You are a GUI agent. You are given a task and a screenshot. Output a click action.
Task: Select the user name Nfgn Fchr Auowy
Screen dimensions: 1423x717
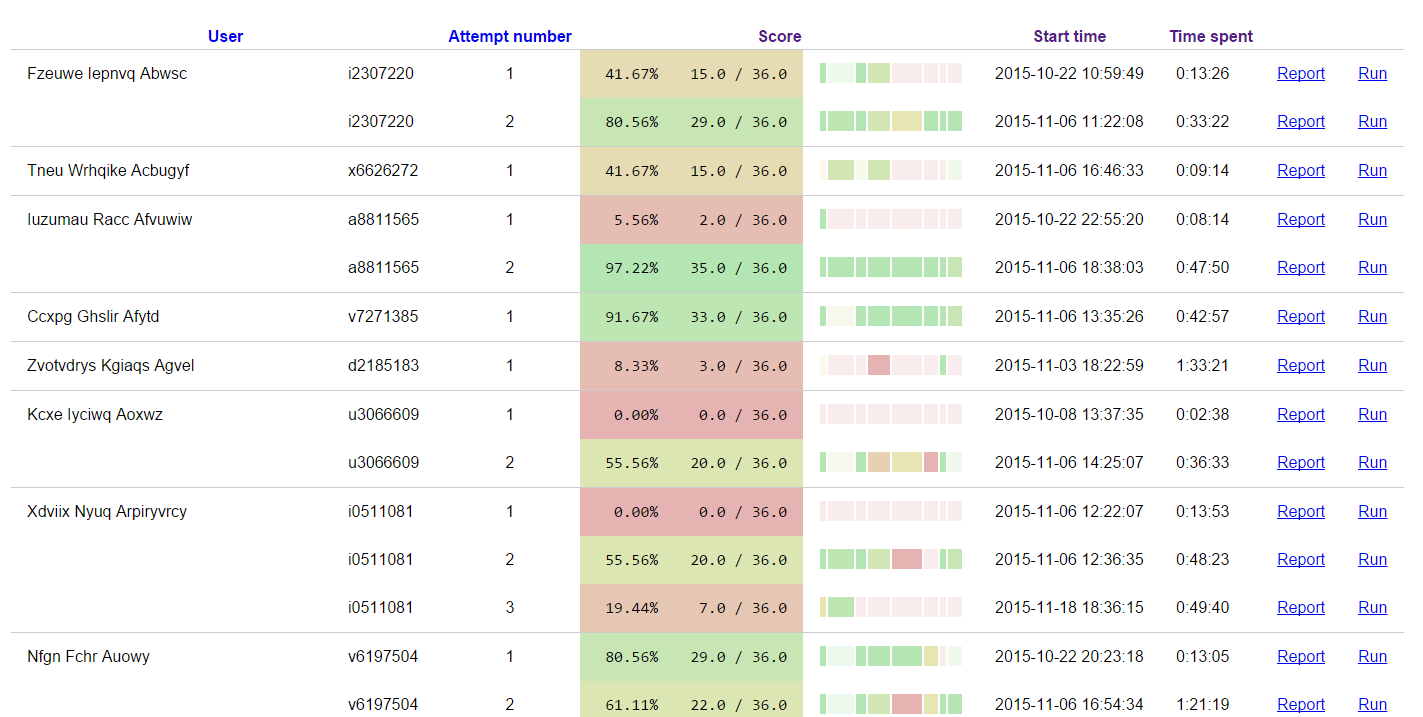click(x=89, y=657)
